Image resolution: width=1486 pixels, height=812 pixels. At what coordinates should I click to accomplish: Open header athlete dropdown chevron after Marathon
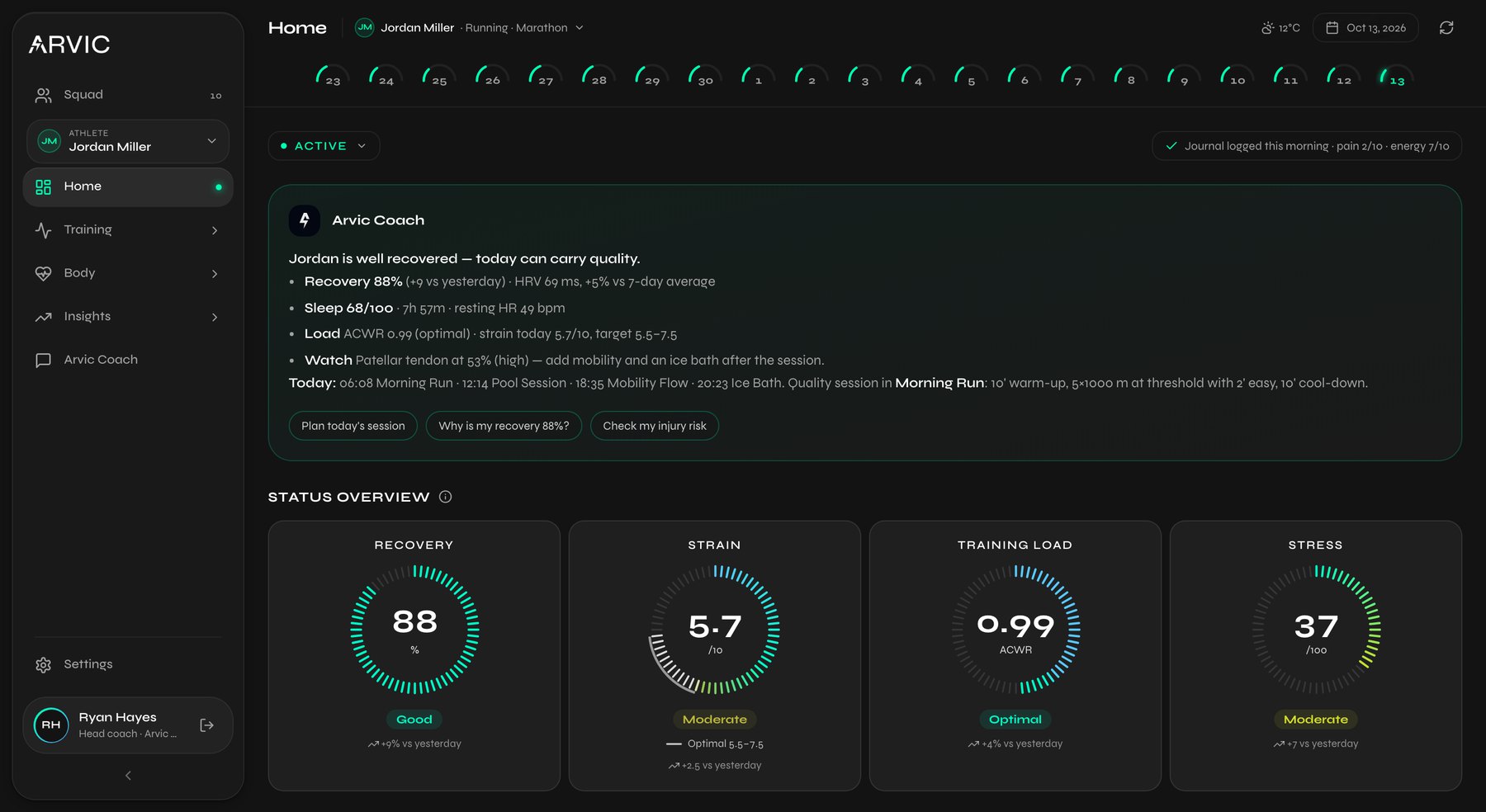[x=580, y=28]
